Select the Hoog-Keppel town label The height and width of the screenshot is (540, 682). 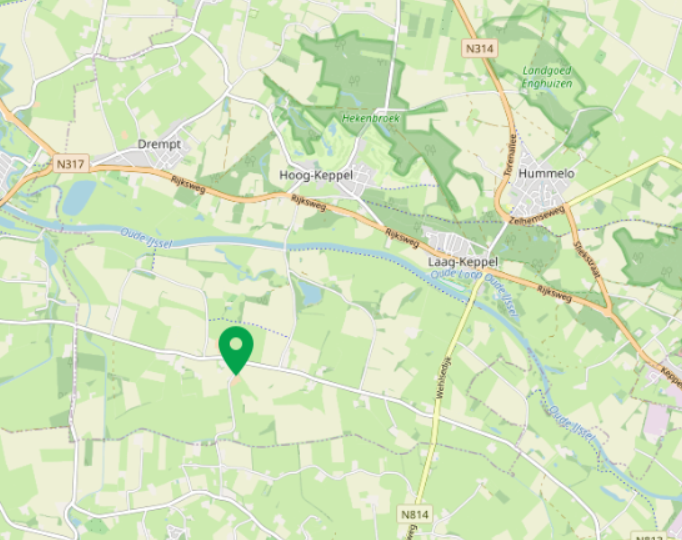tap(316, 175)
